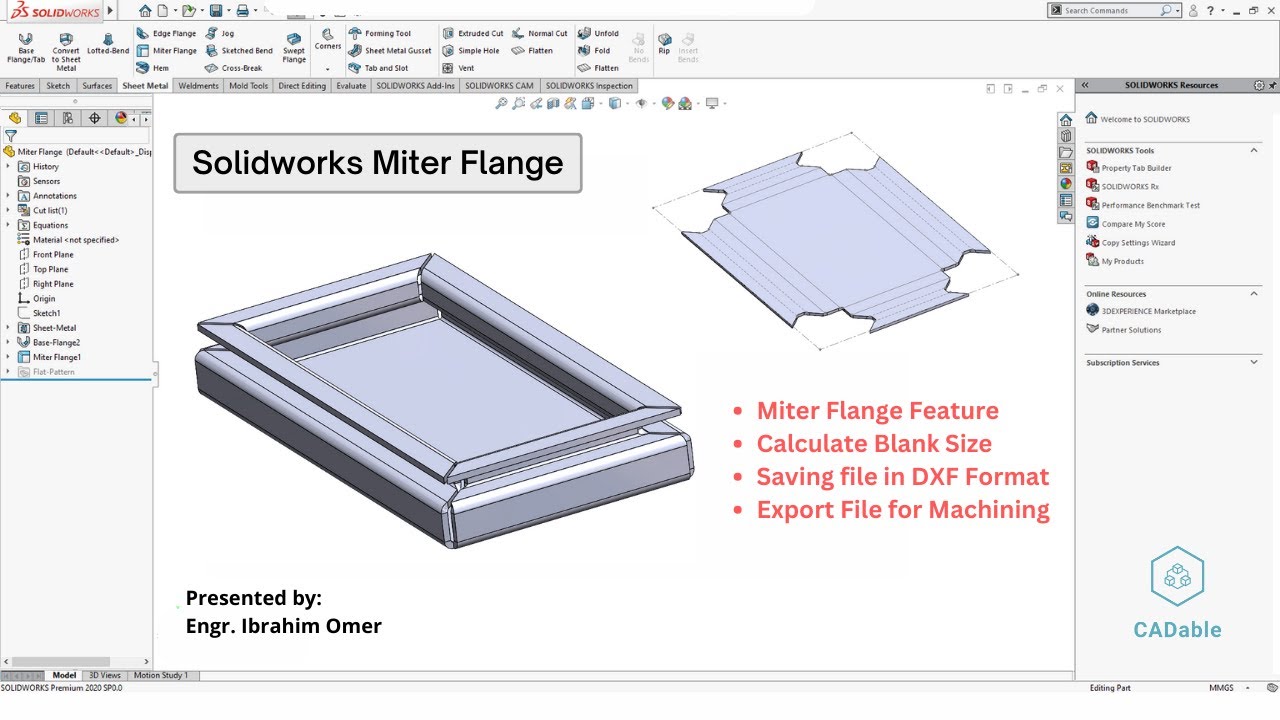
Task: Switch to the Motion Study 1 tab
Action: (160, 675)
